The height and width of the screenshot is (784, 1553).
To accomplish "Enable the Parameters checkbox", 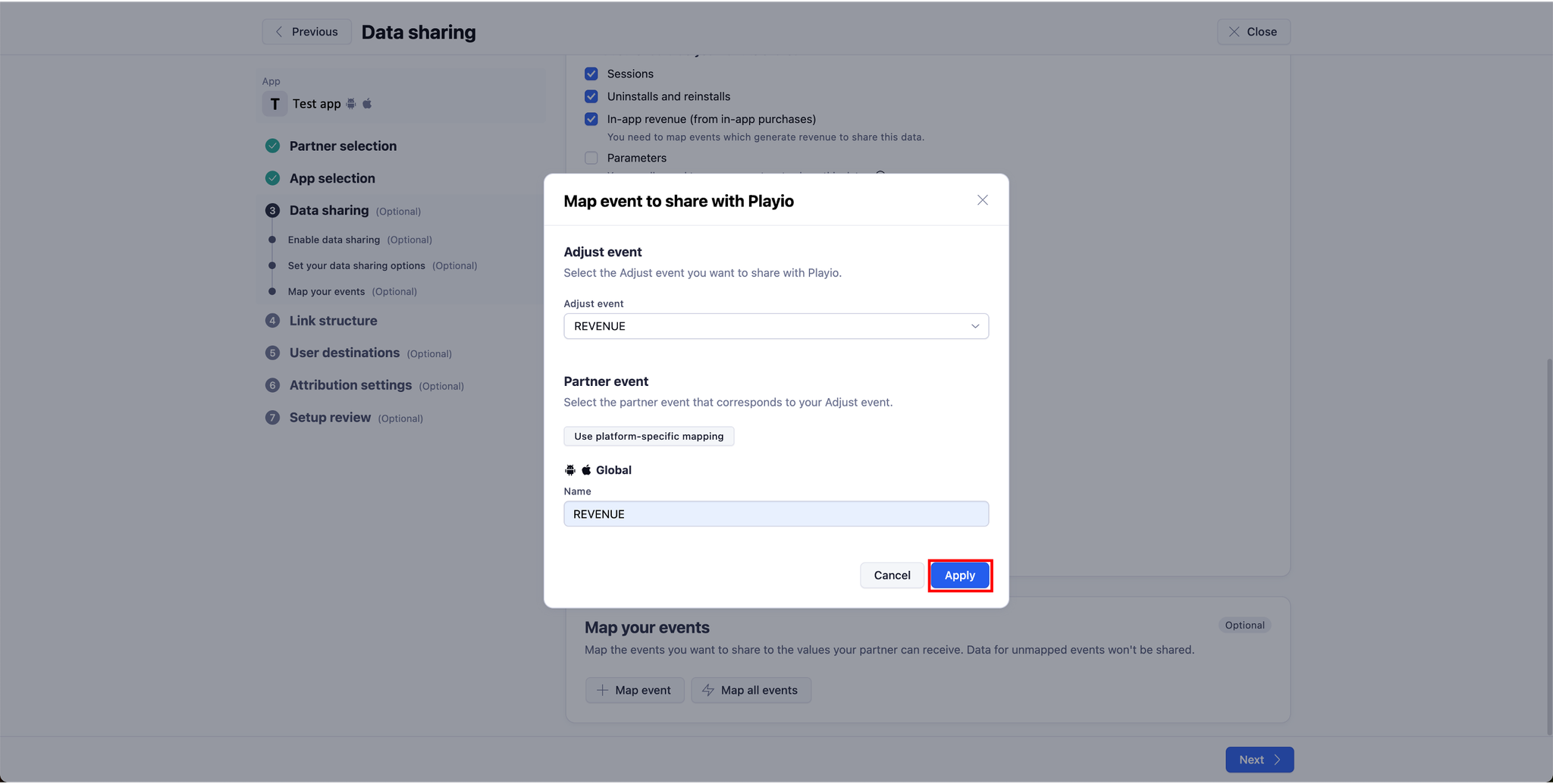I will [x=591, y=158].
